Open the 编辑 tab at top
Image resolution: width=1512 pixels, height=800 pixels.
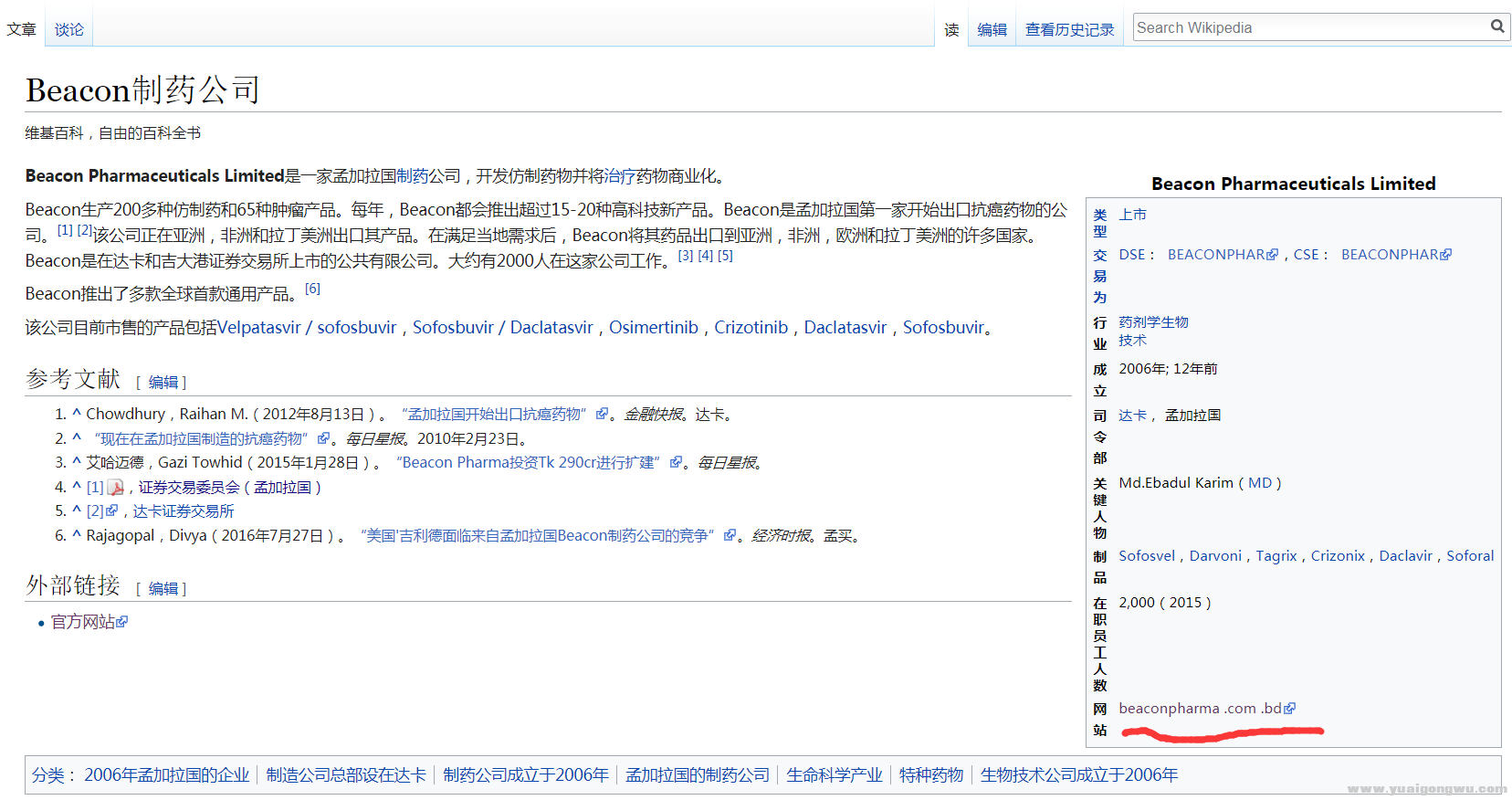tap(992, 29)
